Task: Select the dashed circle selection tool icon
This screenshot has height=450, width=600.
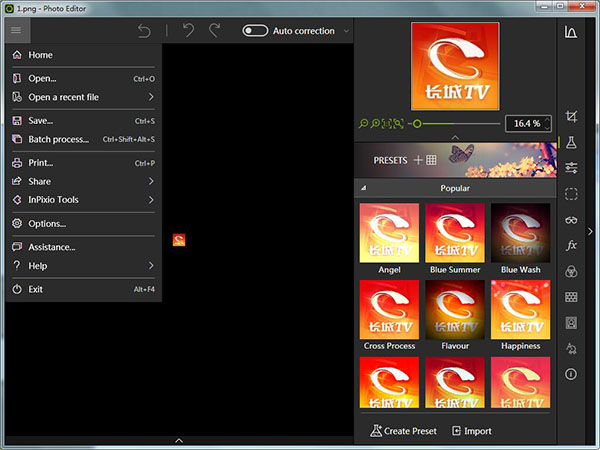Action: click(x=571, y=194)
